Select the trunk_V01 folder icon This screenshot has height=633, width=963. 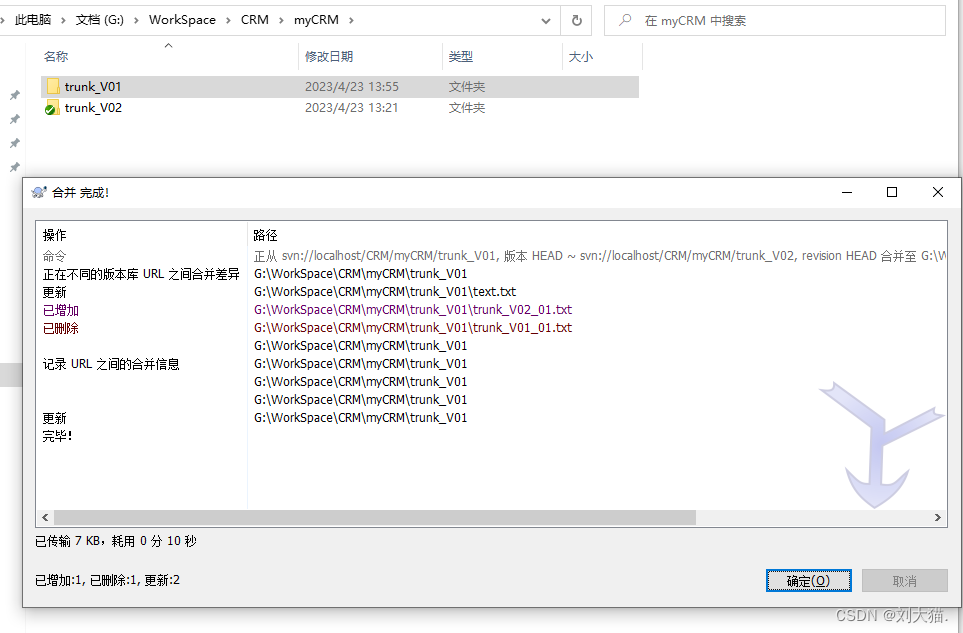tap(53, 87)
